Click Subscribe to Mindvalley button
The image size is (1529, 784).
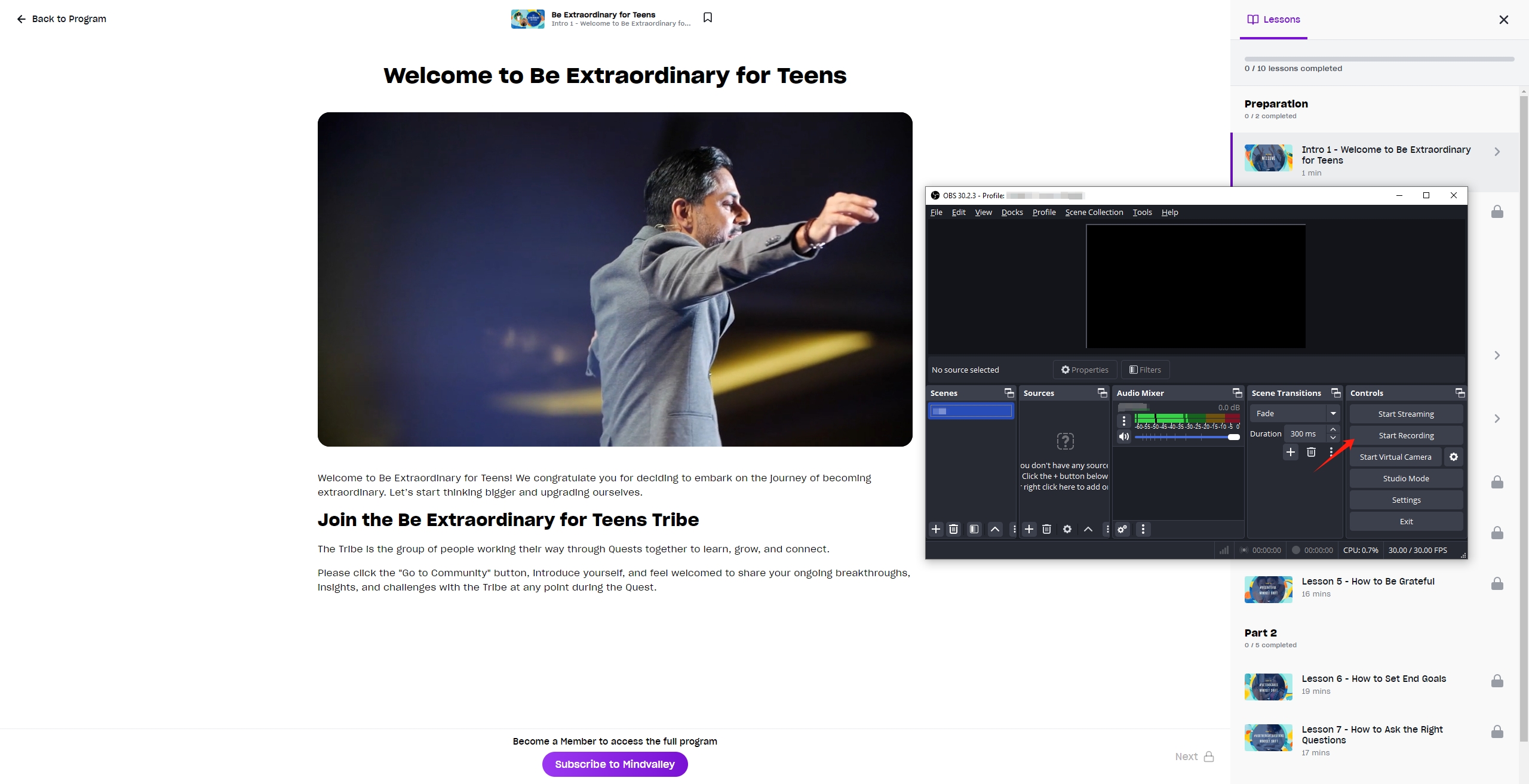click(x=614, y=764)
